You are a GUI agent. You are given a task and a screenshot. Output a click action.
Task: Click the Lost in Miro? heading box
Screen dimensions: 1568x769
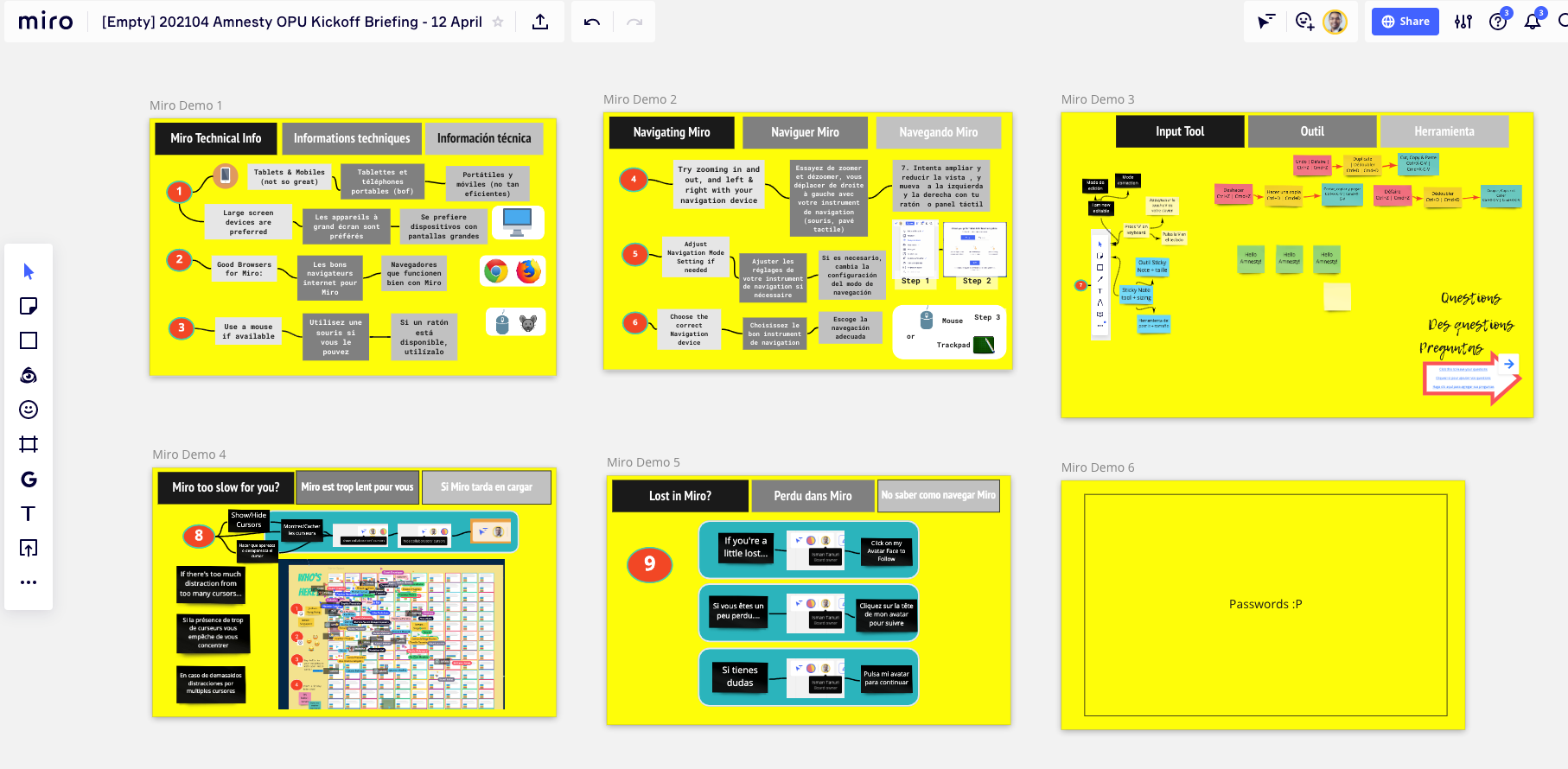coord(680,496)
